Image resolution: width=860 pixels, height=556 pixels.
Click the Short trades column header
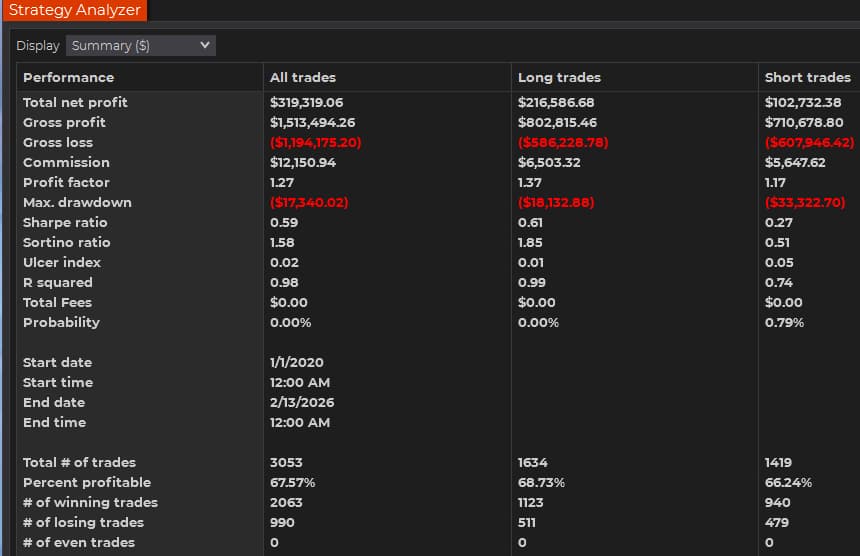pos(807,77)
